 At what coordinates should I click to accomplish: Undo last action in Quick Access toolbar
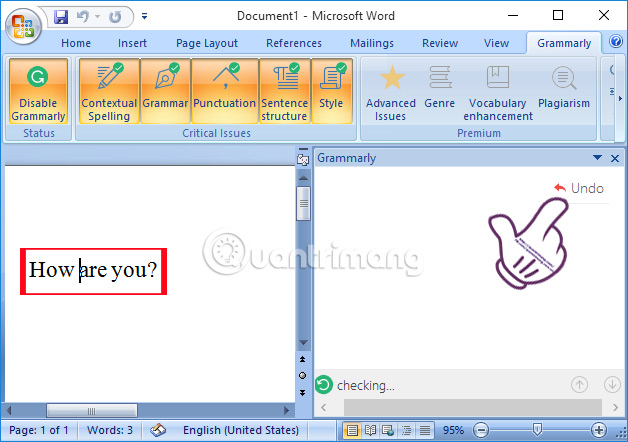(83, 16)
